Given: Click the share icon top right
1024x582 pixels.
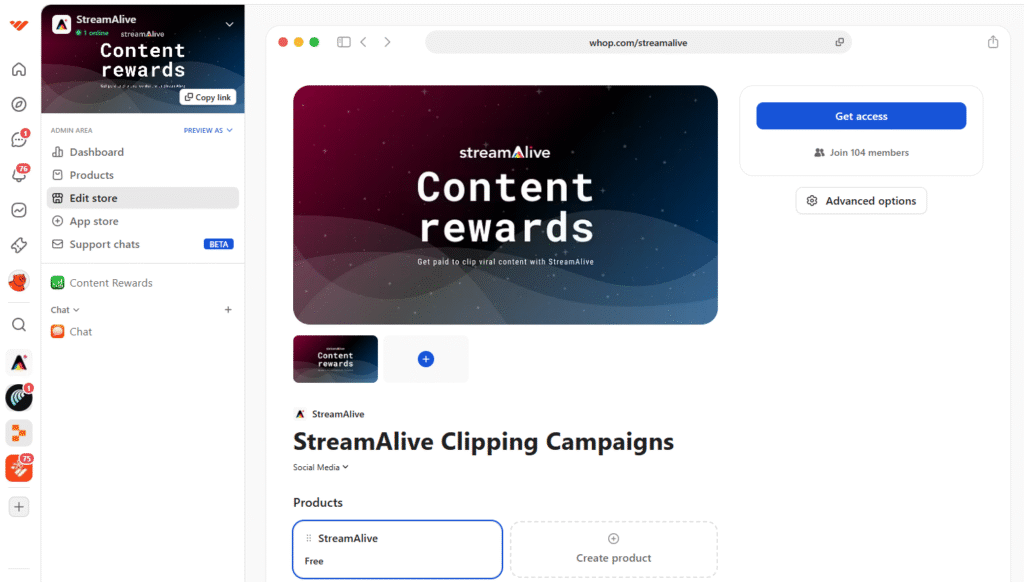Looking at the screenshot, I should pyautogui.click(x=993, y=42).
